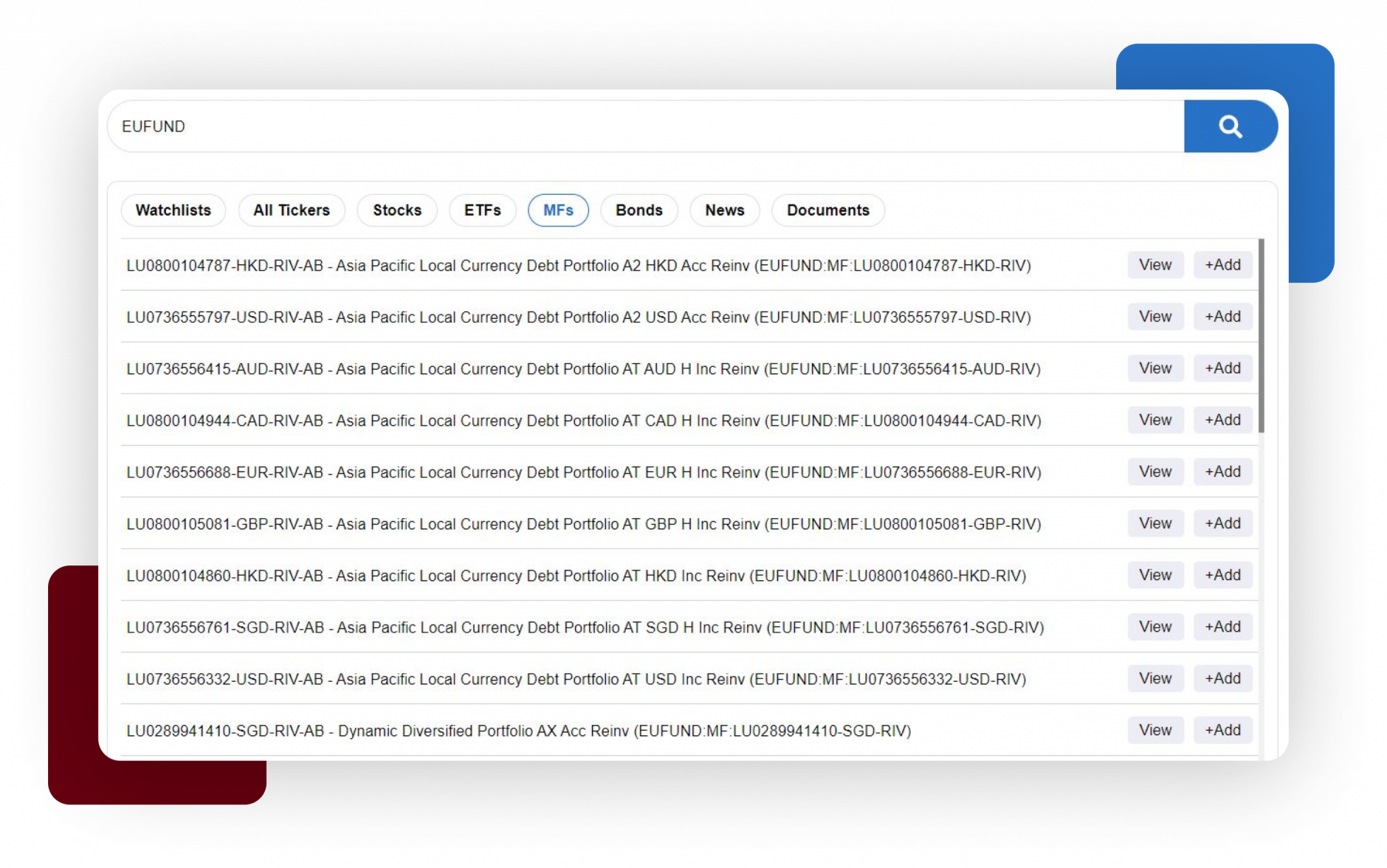View the LU0736556688-EUR-RIV-AB fund

(x=1155, y=471)
